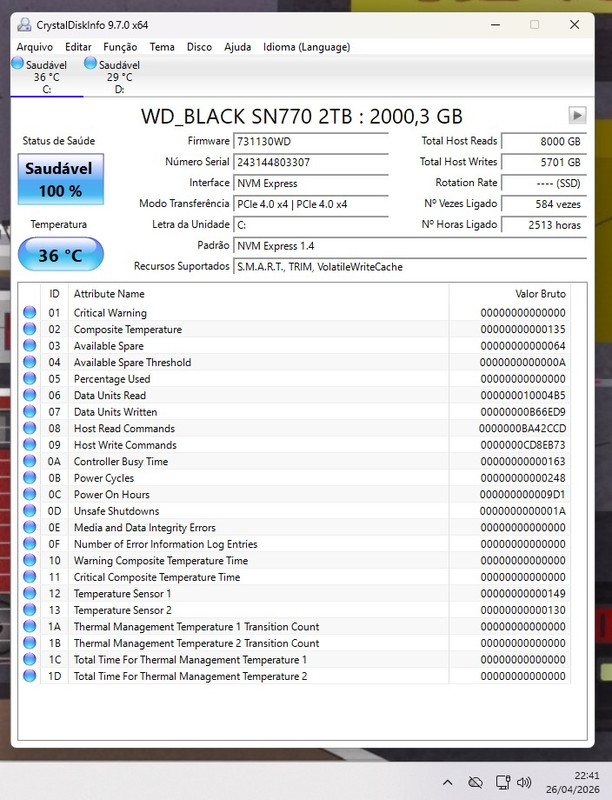Screen dimensions: 612x800
Task: Click the Padrão field NVM Express 1.4
Action: pos(410,246)
